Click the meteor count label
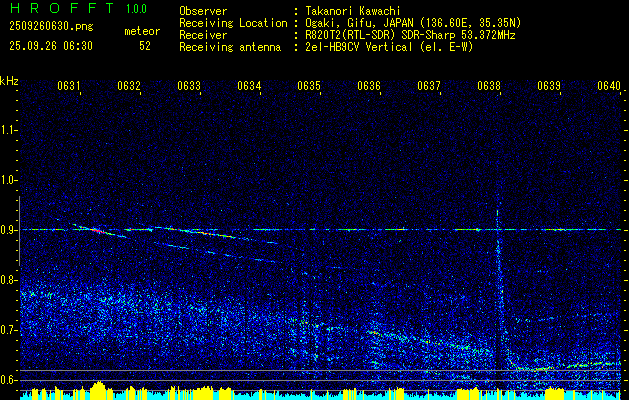 click(142, 31)
